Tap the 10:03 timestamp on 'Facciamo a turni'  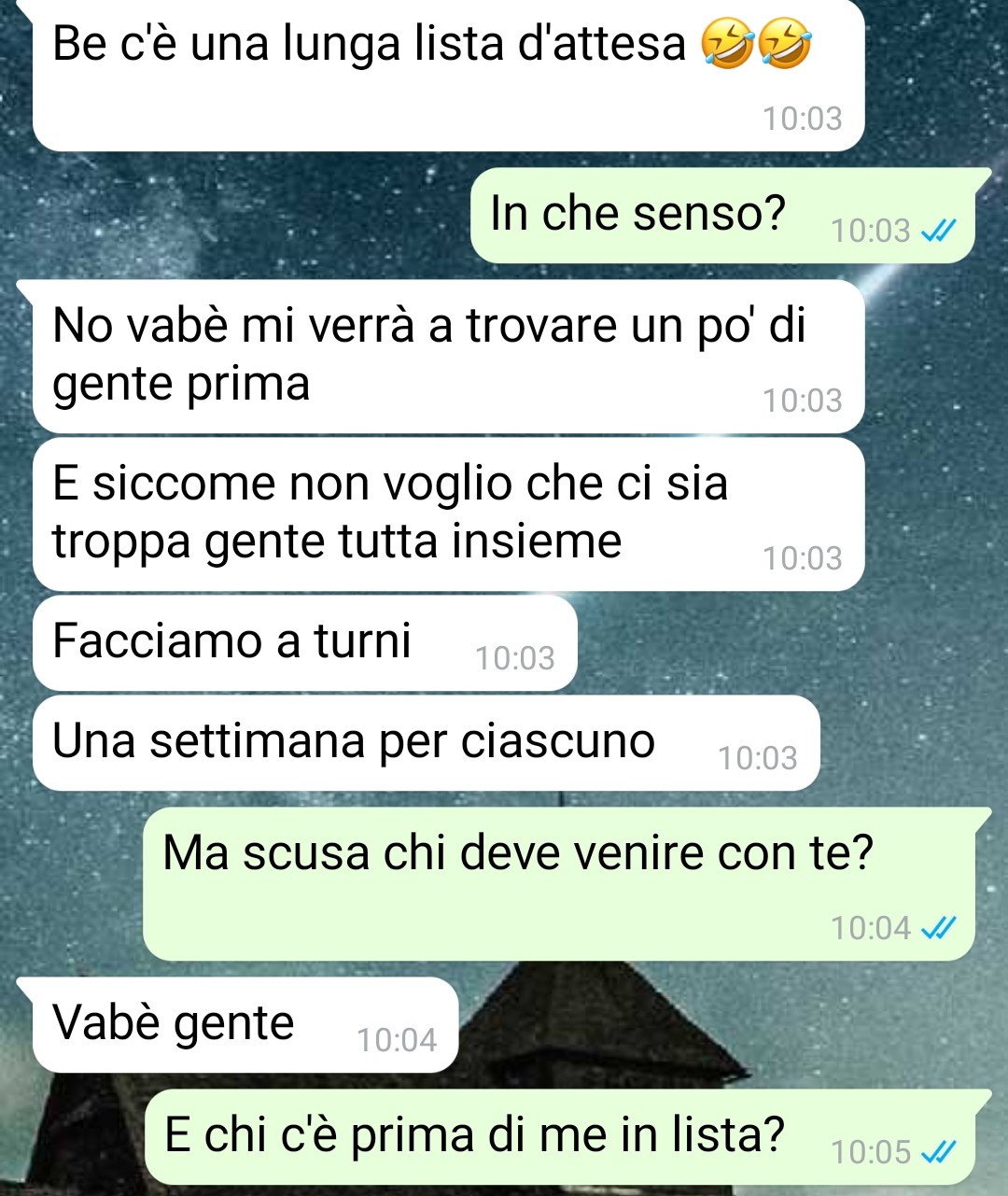[x=515, y=659]
